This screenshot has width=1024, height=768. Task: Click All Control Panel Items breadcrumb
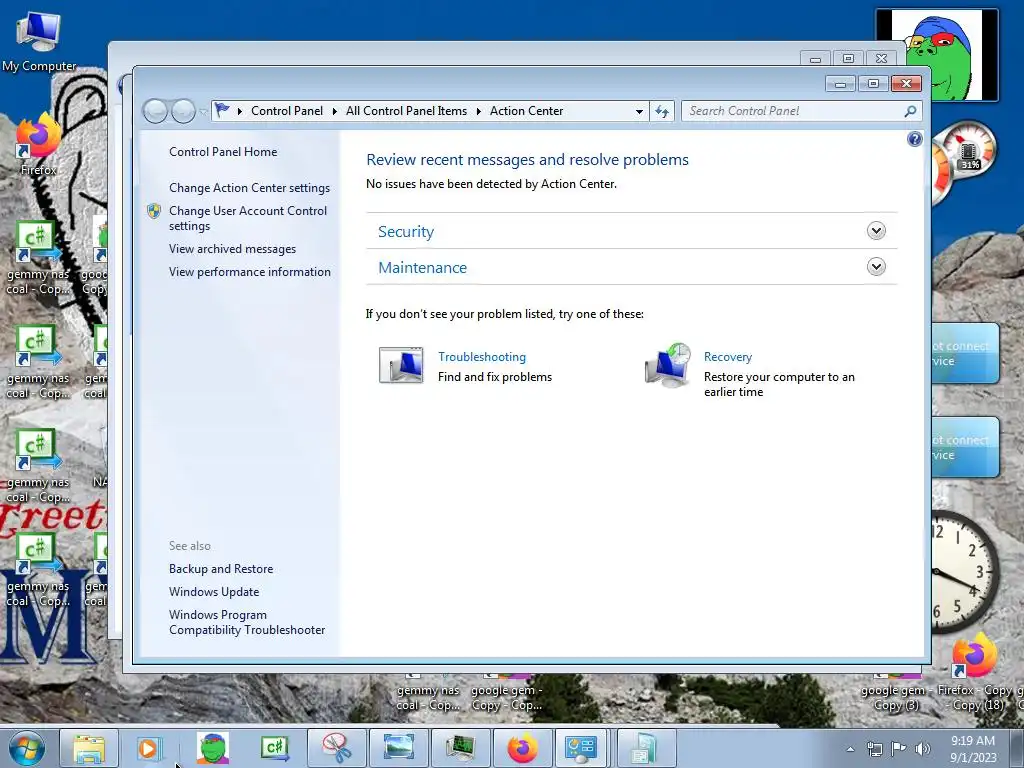[x=406, y=111]
